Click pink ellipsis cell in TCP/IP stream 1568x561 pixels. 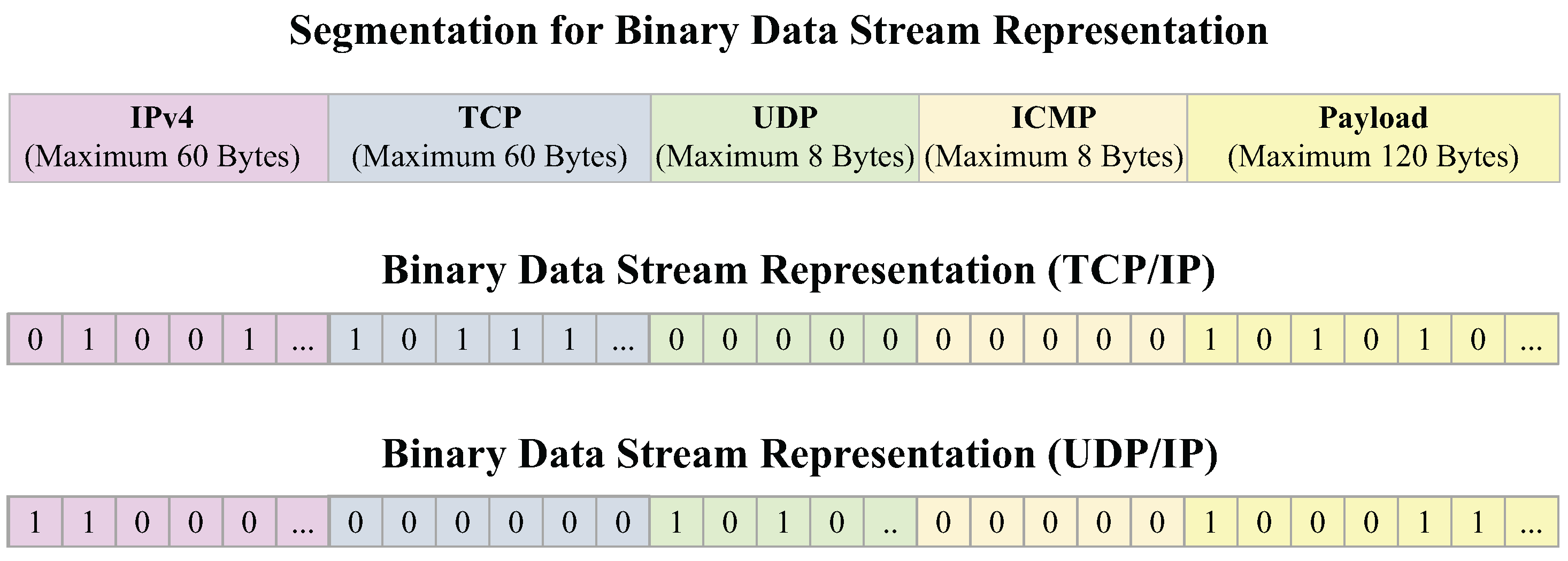[303, 340]
